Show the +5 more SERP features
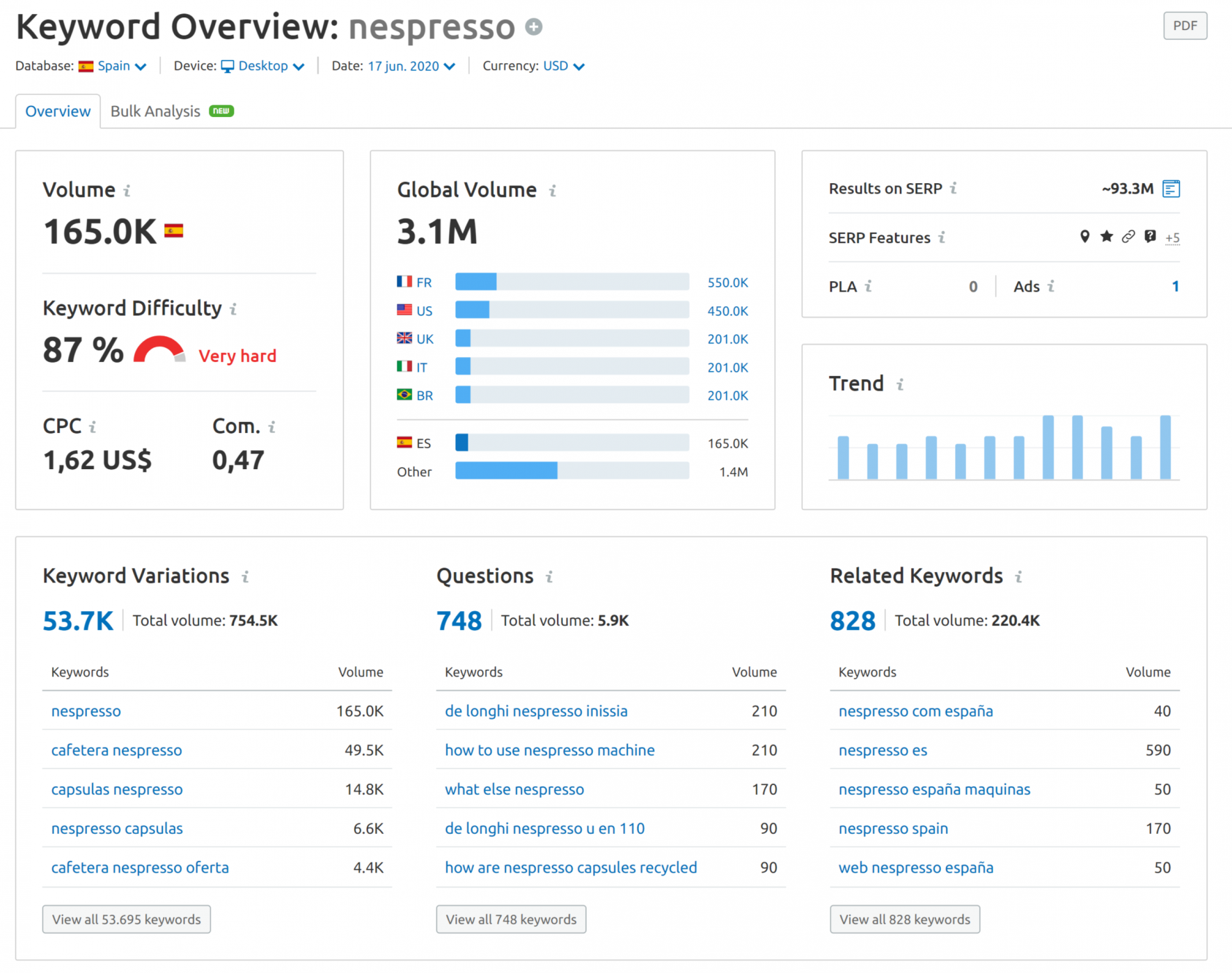1232x973 pixels. pos(1173,238)
